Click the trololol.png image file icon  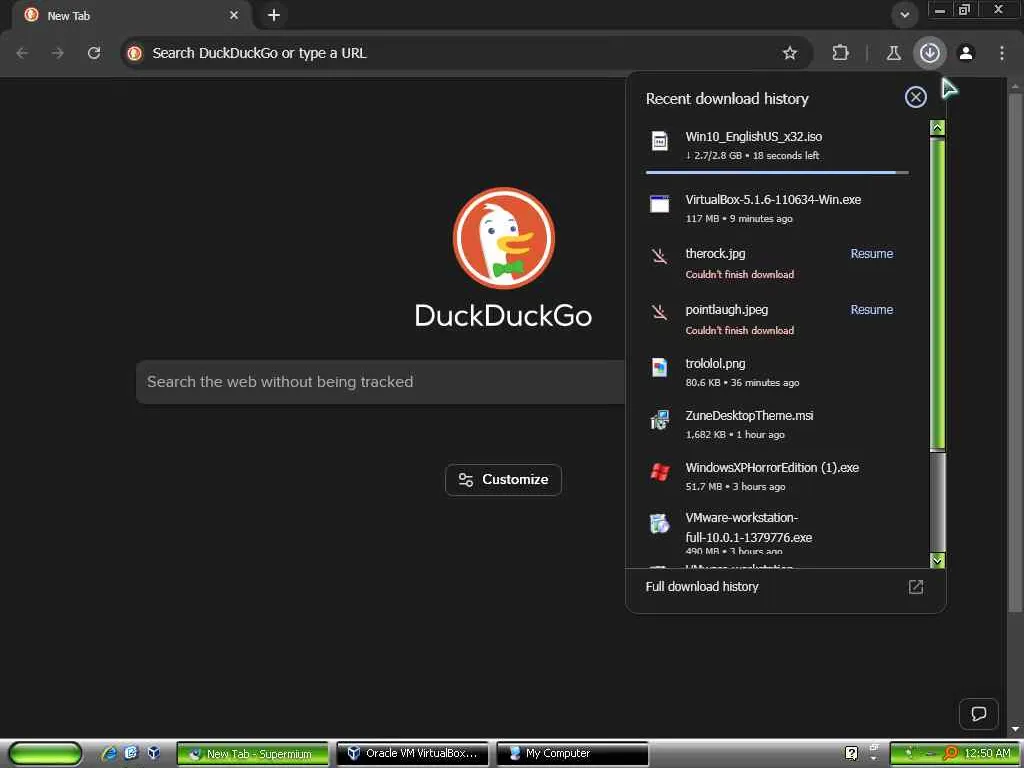(x=660, y=368)
